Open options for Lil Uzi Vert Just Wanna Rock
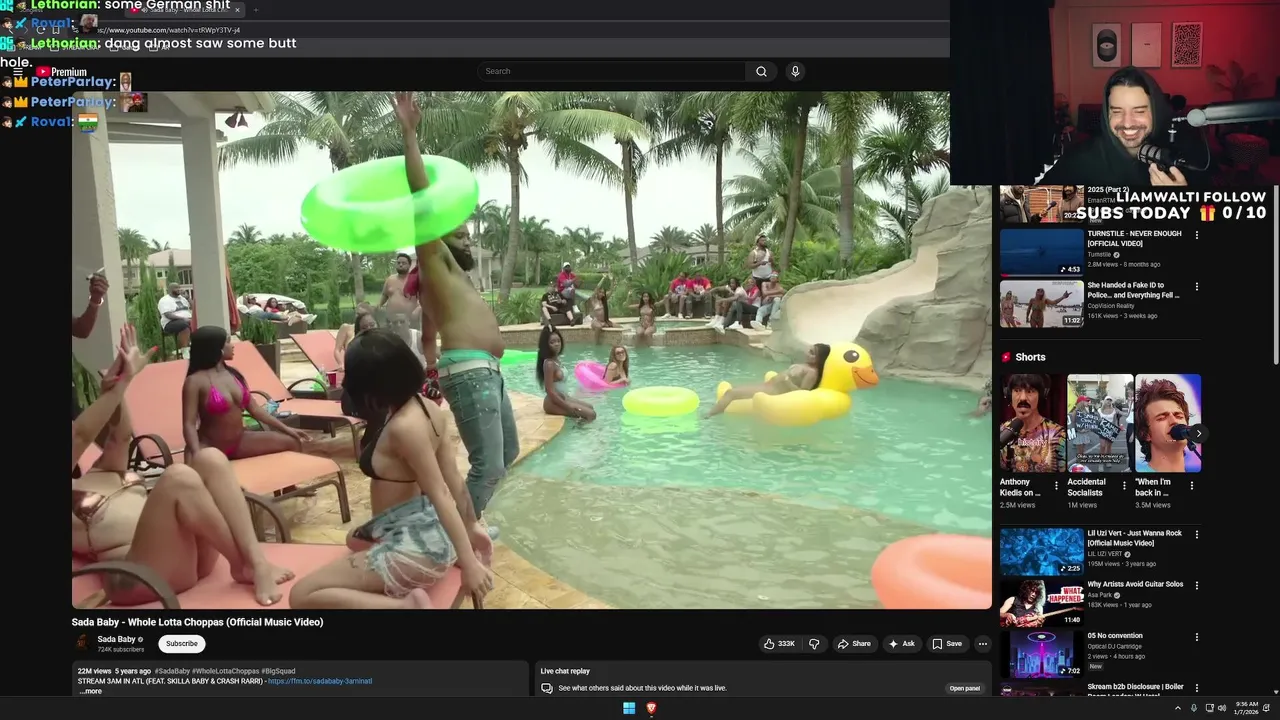 (x=1196, y=534)
